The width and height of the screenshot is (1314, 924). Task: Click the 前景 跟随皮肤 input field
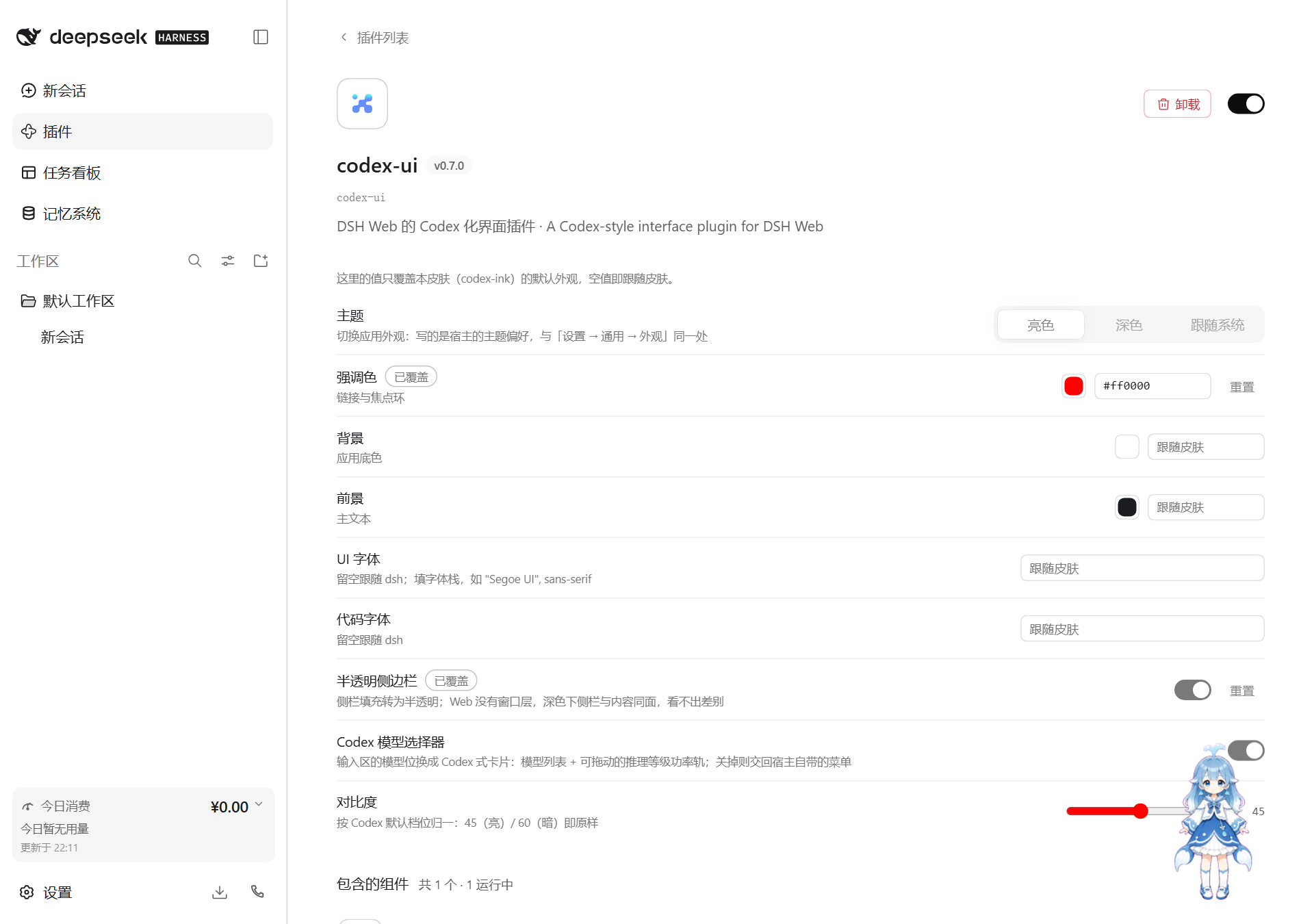(1205, 507)
